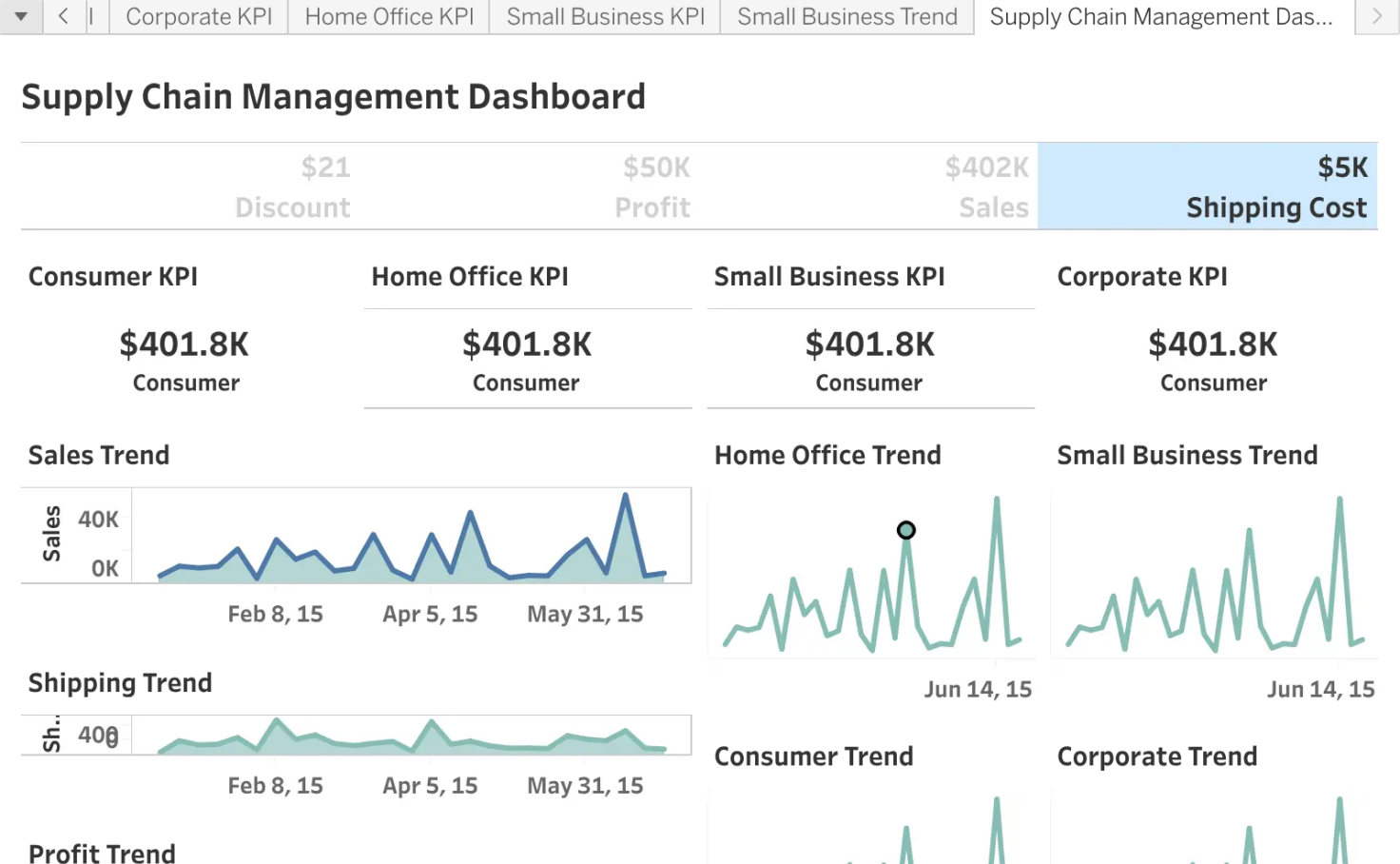Click the Supply Chain Management Dashboard title
1400x864 pixels.
pyautogui.click(x=334, y=97)
